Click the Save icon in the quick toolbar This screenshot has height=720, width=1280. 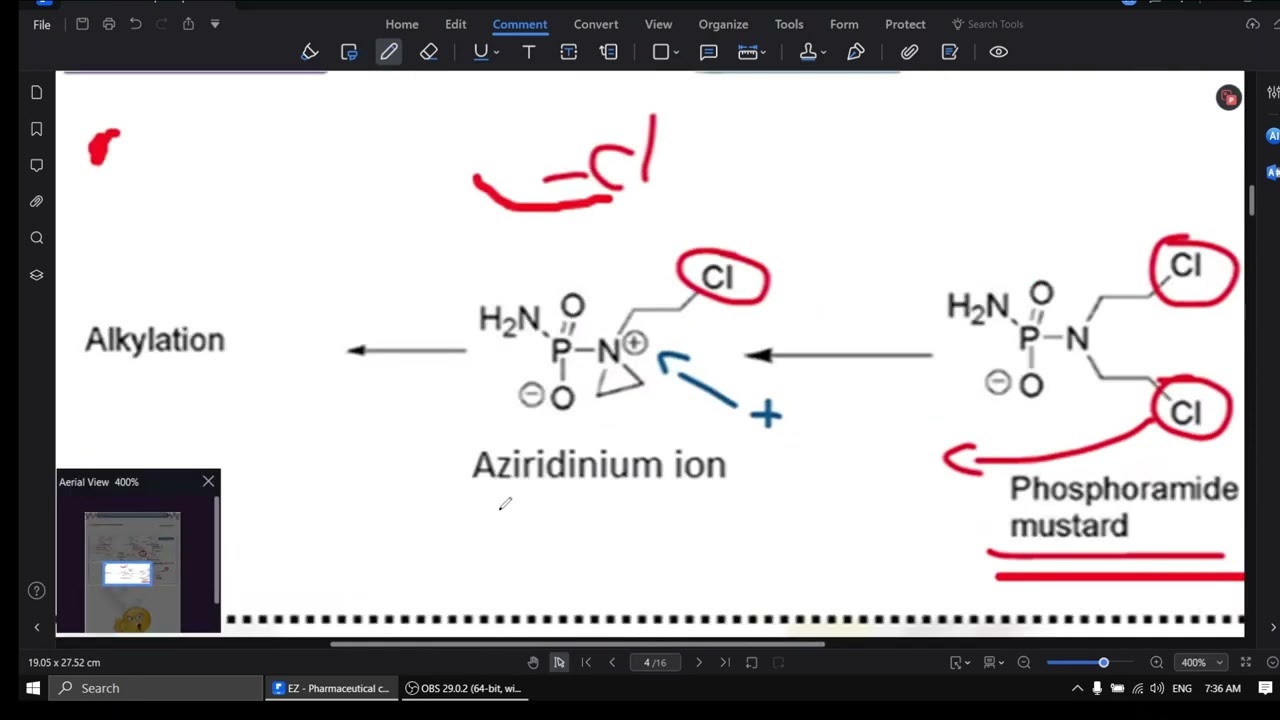(x=82, y=24)
